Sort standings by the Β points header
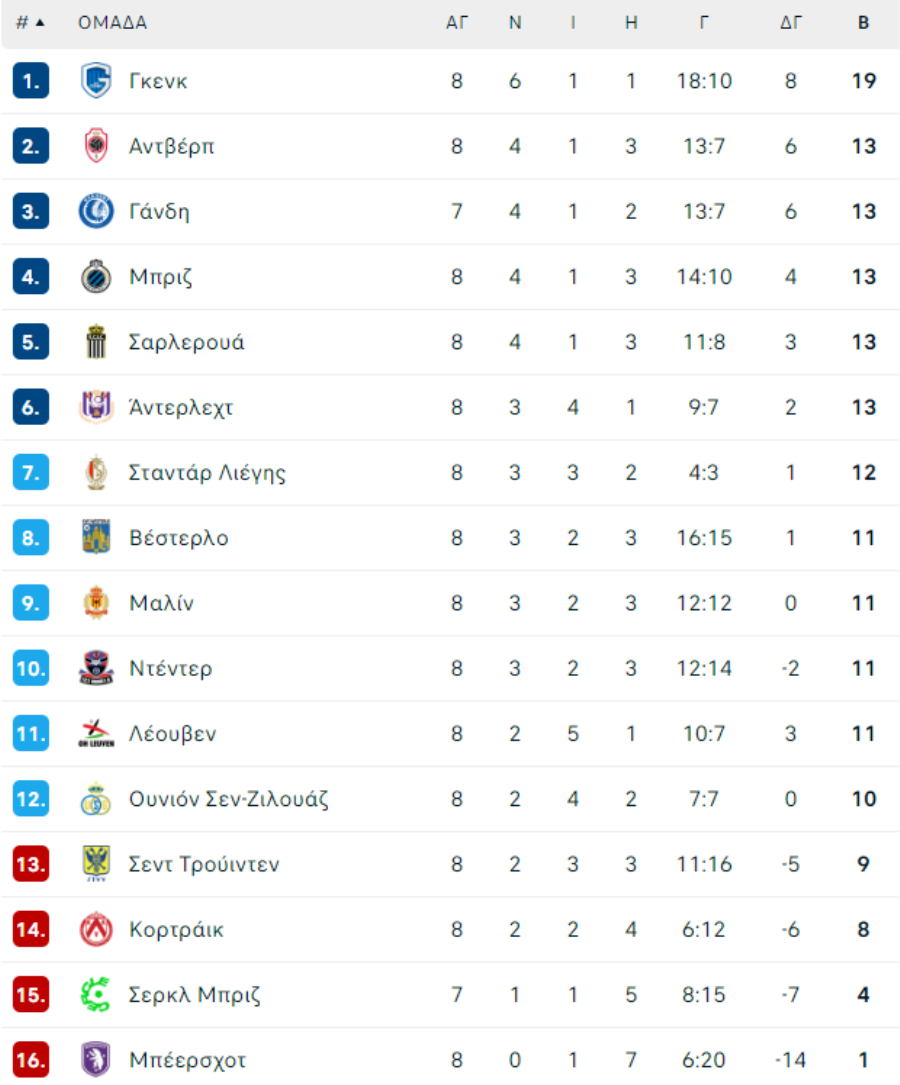Screen dimensions: 900x1085 pos(863,23)
